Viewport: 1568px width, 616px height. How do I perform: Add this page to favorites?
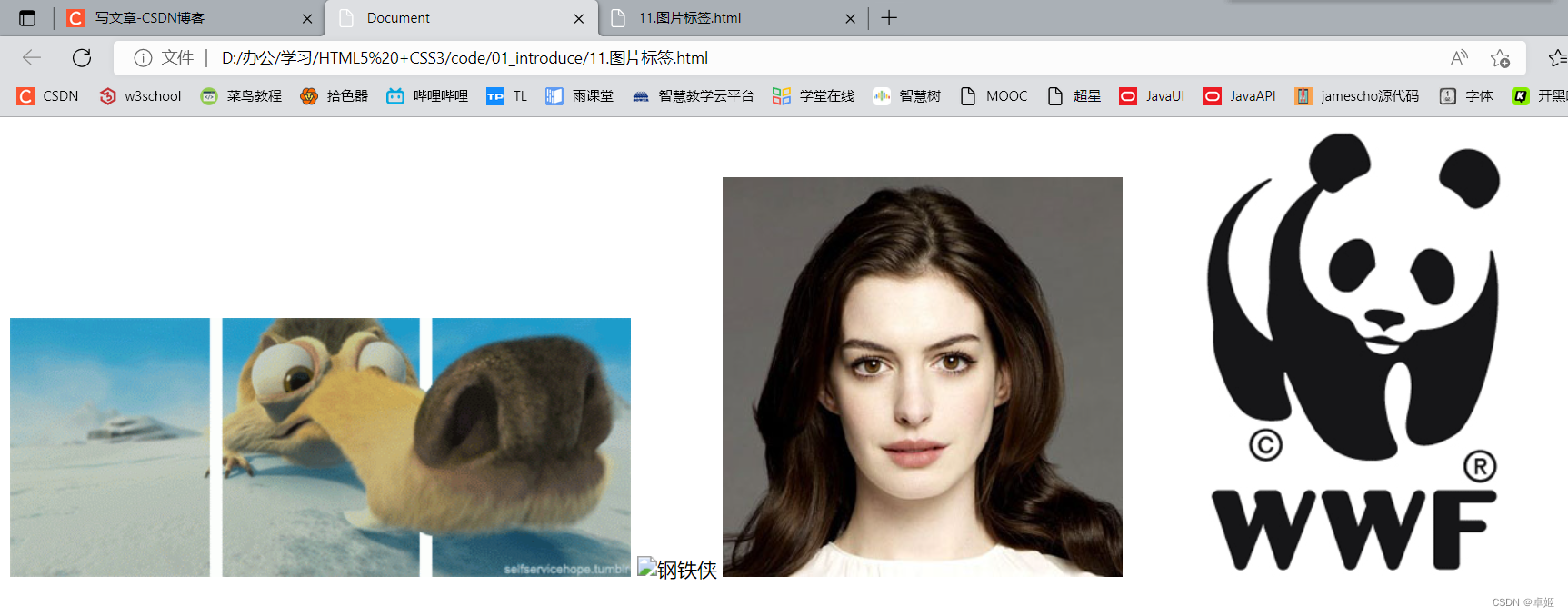click(1500, 58)
